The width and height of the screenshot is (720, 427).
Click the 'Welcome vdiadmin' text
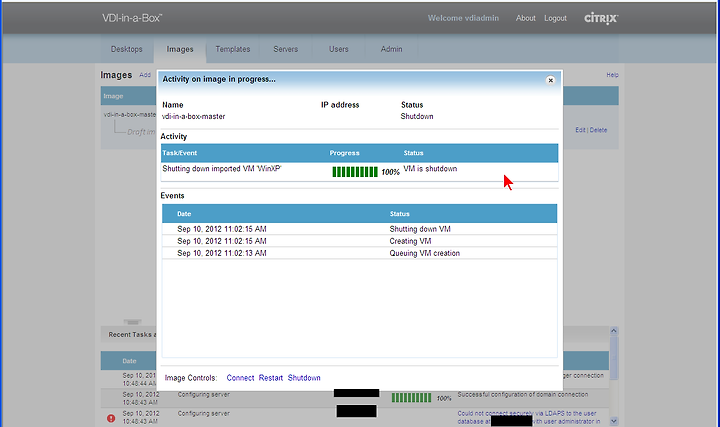click(463, 18)
